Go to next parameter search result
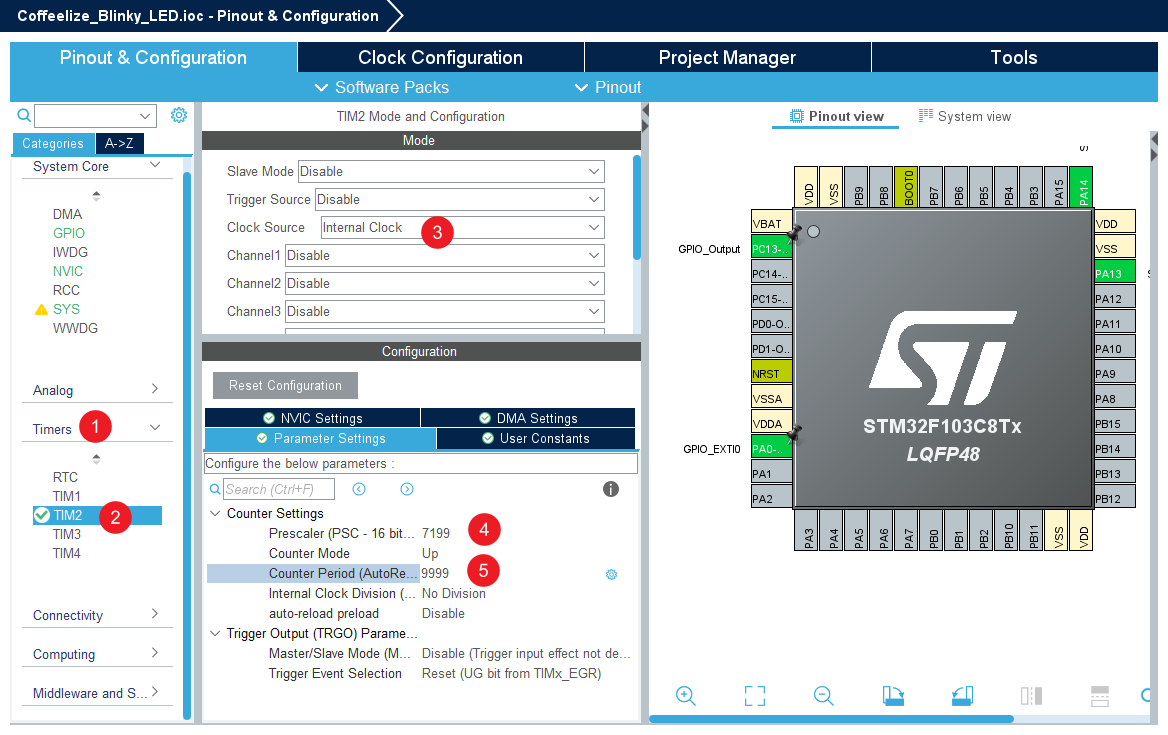This screenshot has width=1168, height=735. (407, 489)
